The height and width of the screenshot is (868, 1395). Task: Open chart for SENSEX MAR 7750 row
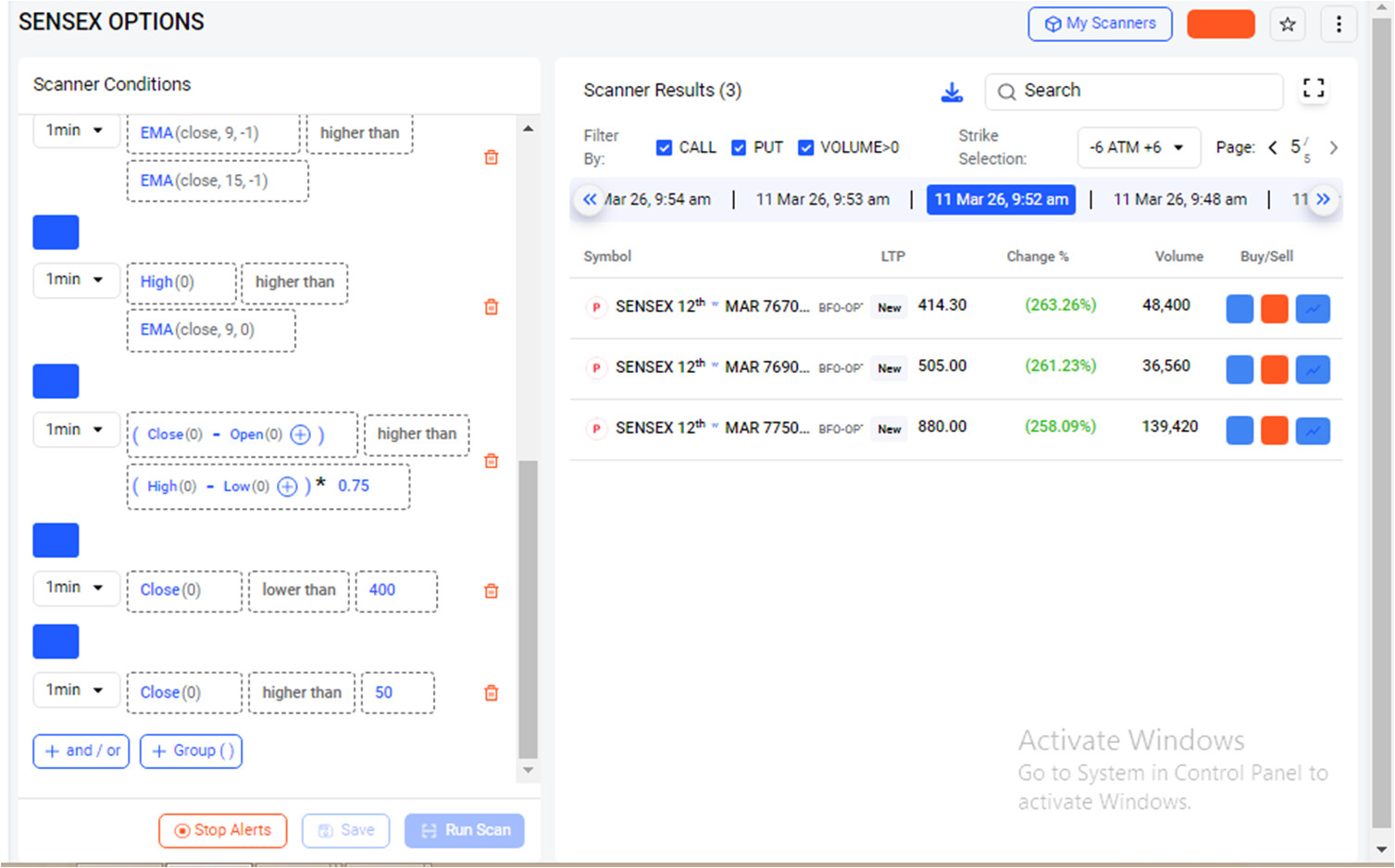[1312, 430]
